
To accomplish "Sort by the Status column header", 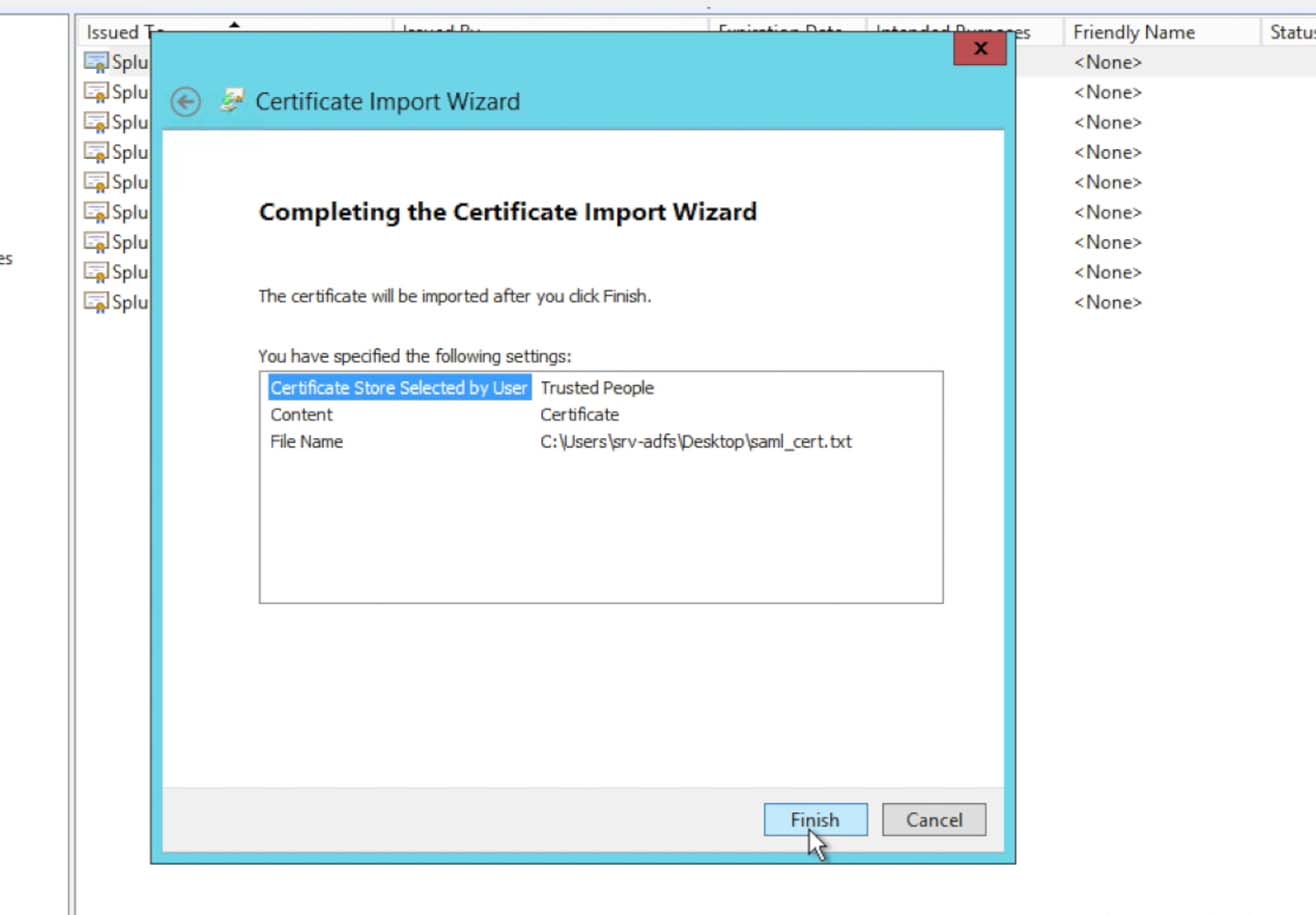I will (1290, 32).
